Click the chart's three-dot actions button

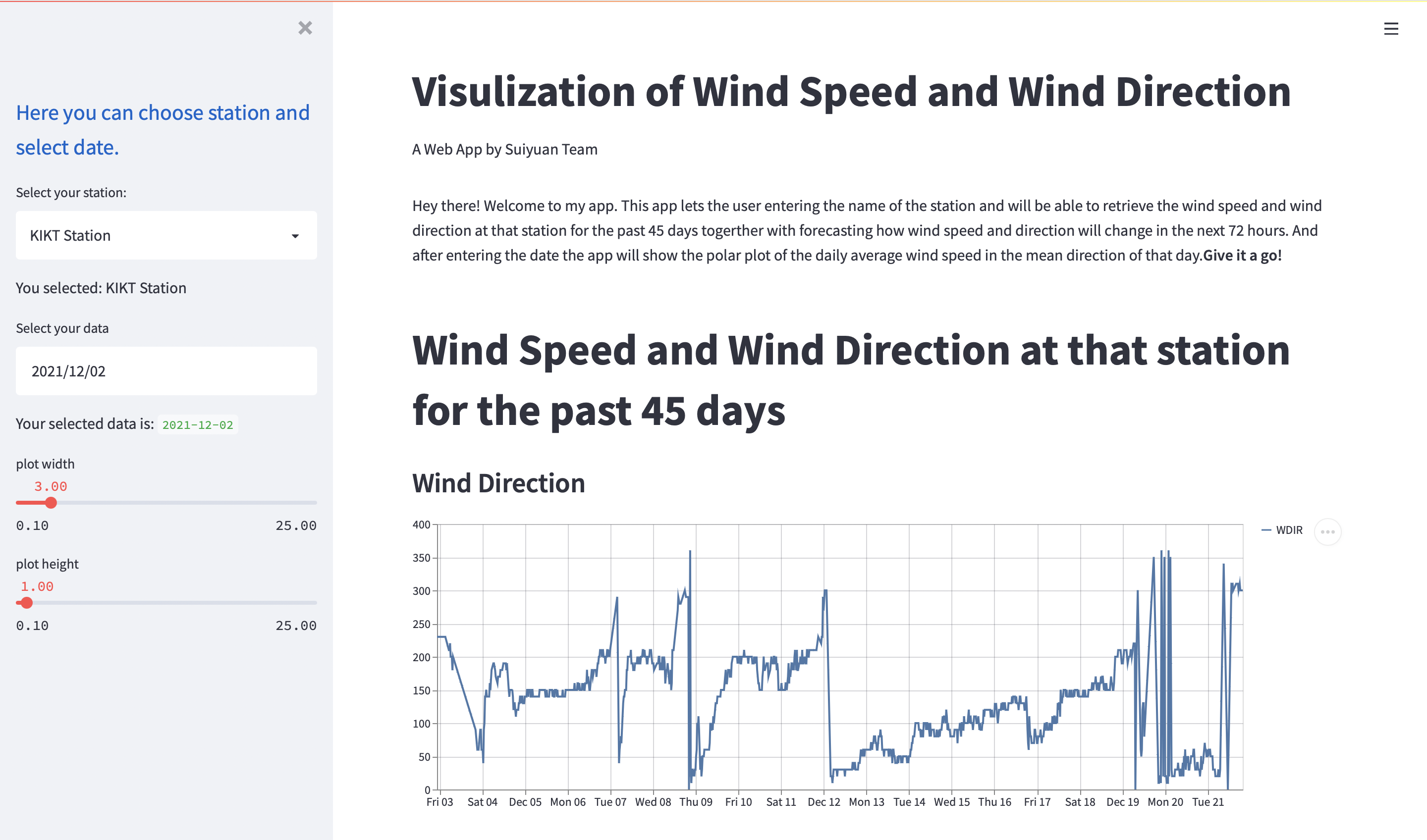[x=1327, y=531]
